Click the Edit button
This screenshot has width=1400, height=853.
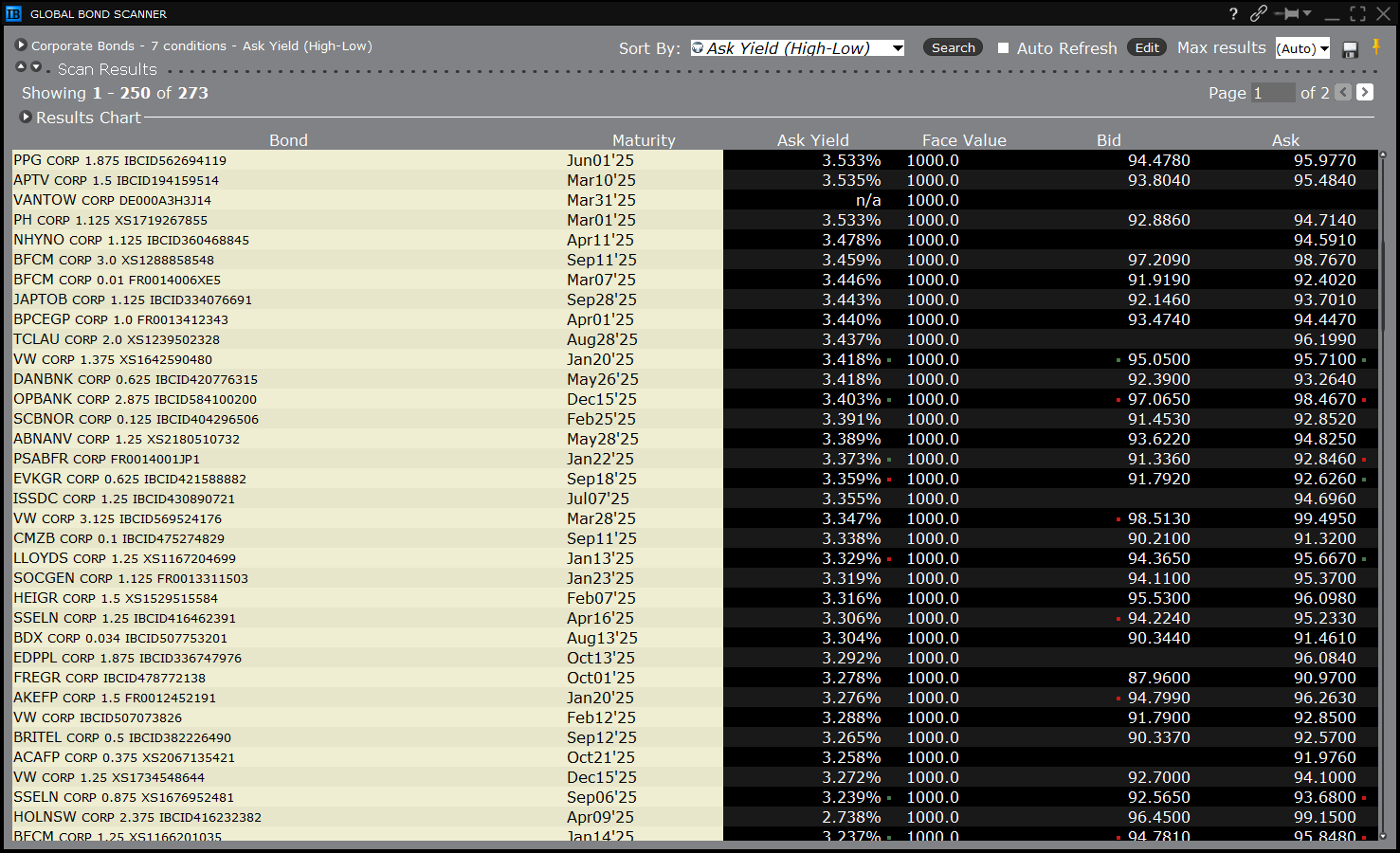[x=1147, y=47]
